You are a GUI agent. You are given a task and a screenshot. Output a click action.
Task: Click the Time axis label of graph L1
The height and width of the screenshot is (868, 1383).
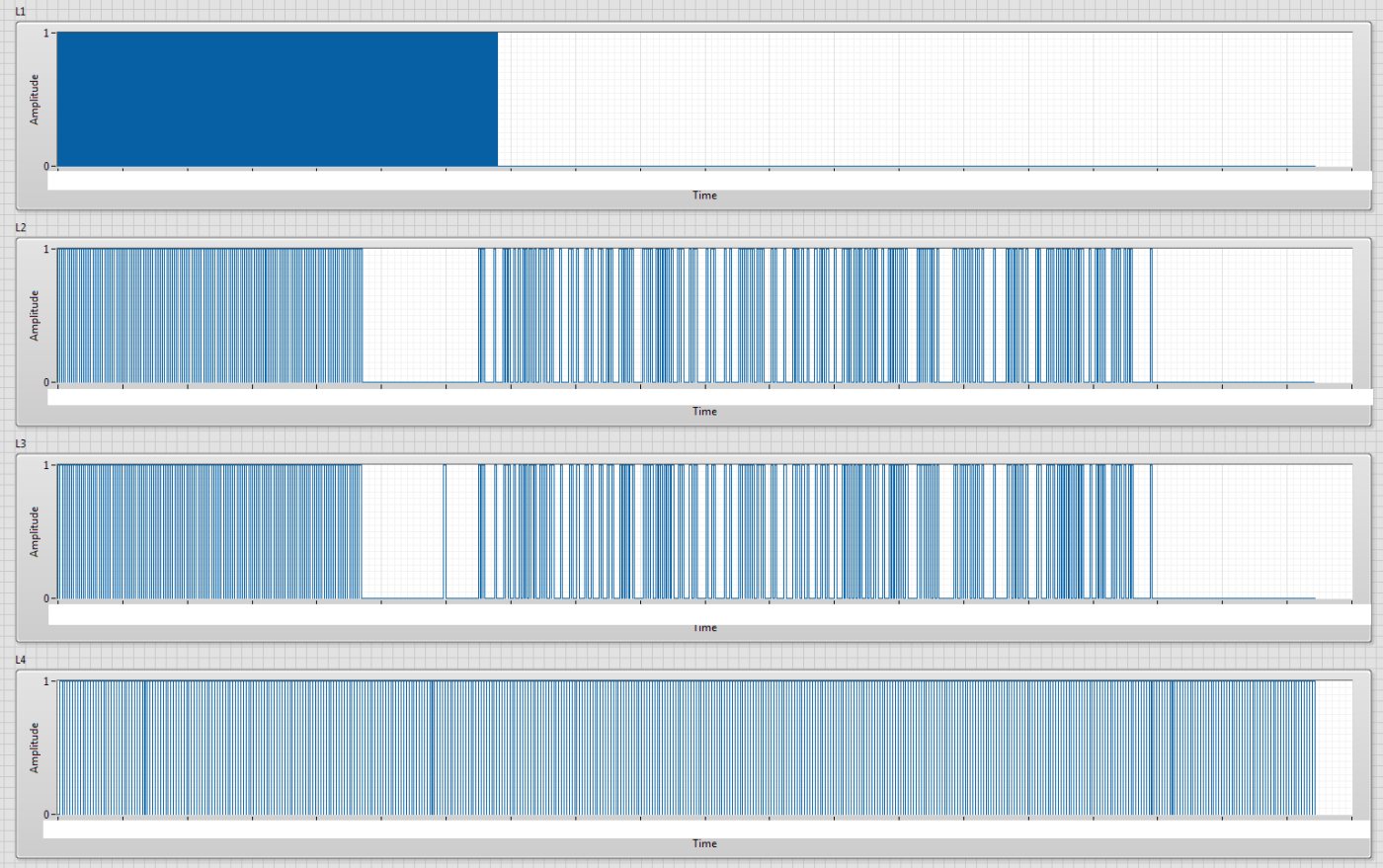point(704,196)
